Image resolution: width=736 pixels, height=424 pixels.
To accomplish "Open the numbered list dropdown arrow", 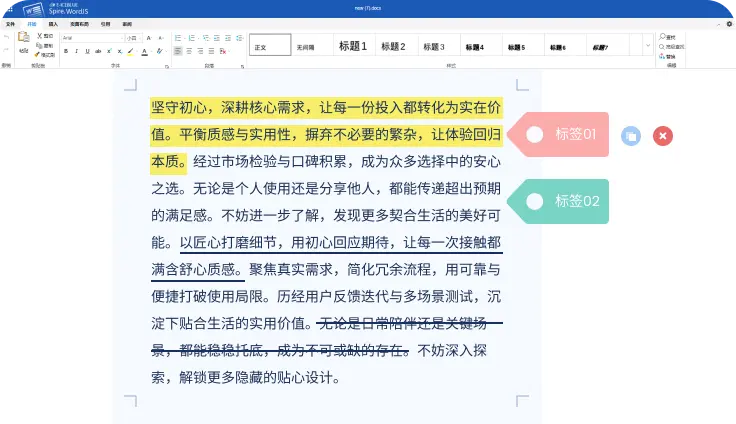I will point(197,38).
